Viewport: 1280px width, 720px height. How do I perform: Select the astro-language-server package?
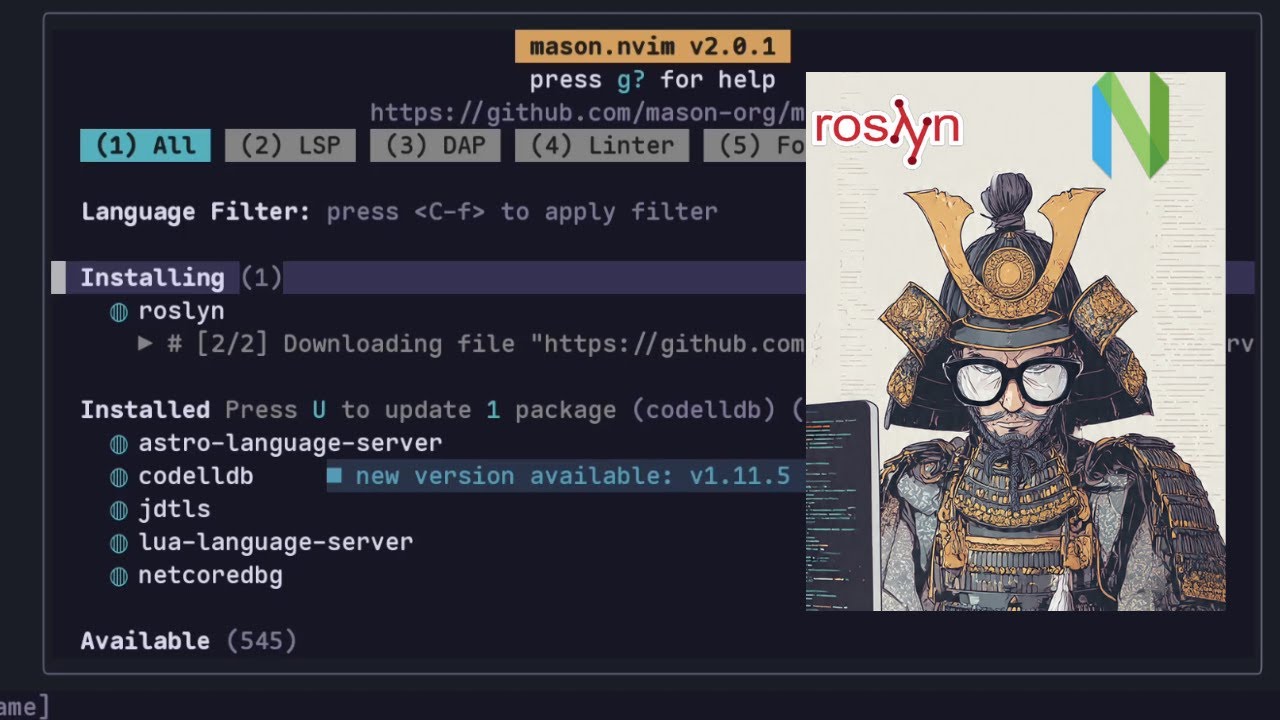point(290,442)
